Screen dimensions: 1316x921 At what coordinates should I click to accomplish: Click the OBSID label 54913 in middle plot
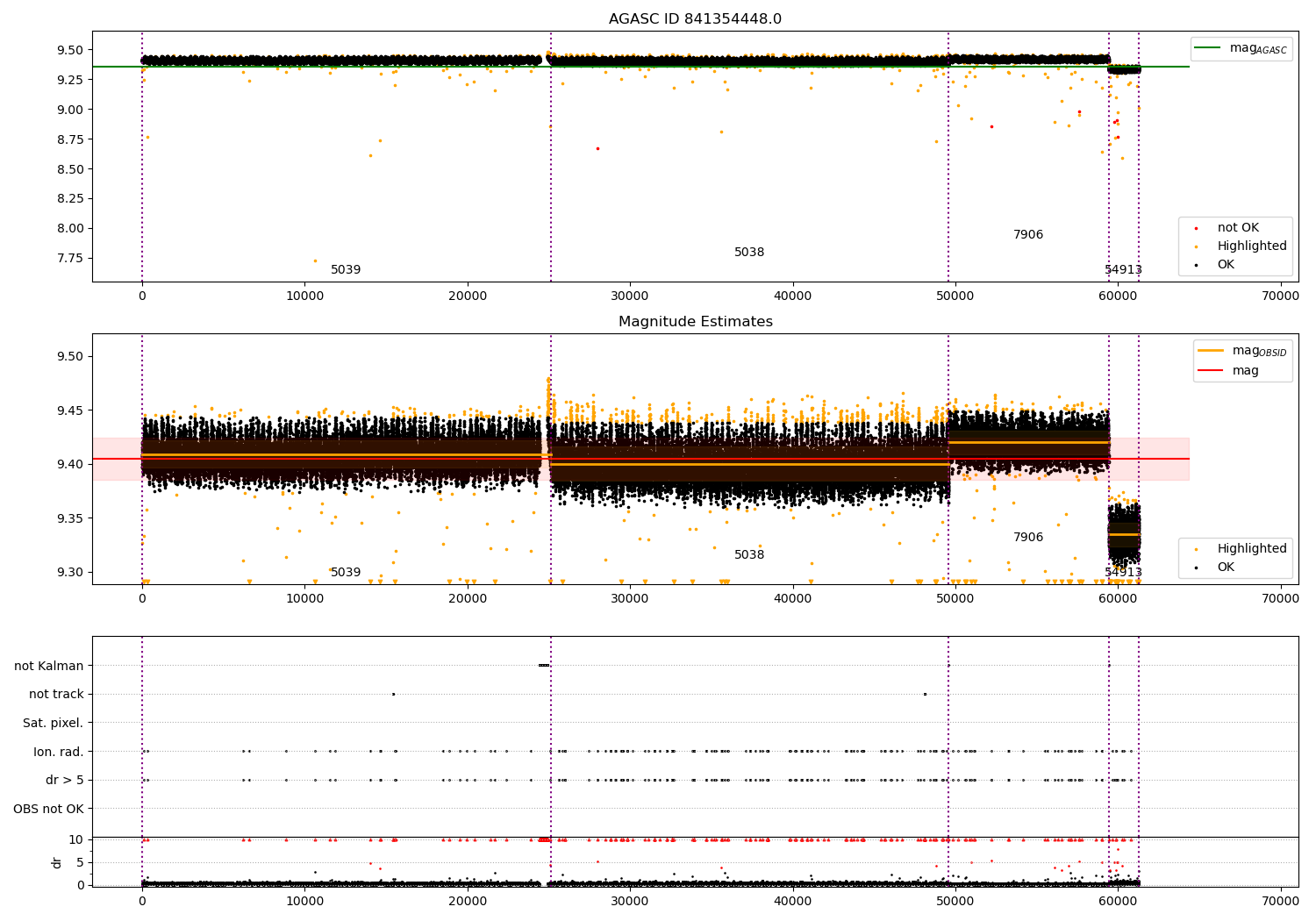[x=1123, y=573]
